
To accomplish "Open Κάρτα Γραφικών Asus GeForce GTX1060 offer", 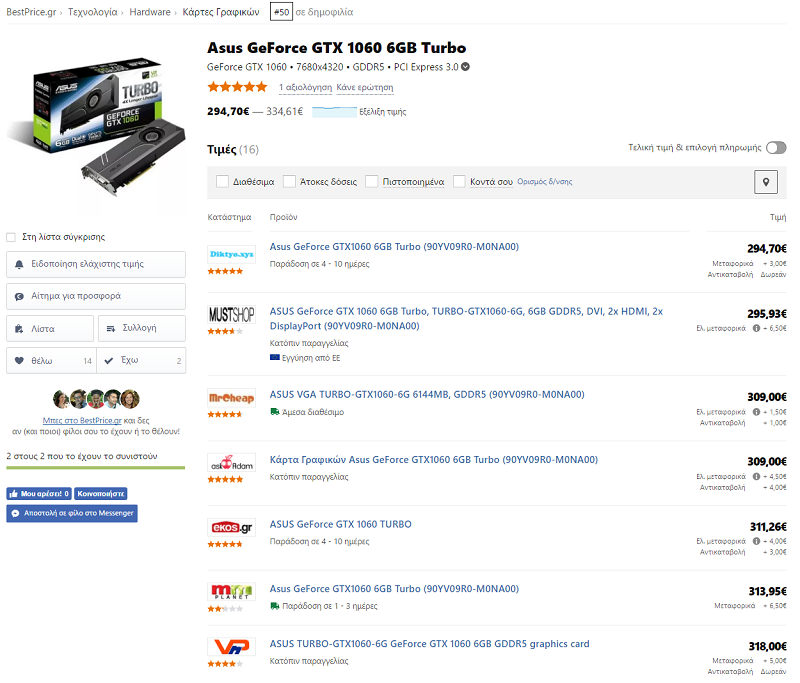I will point(434,460).
